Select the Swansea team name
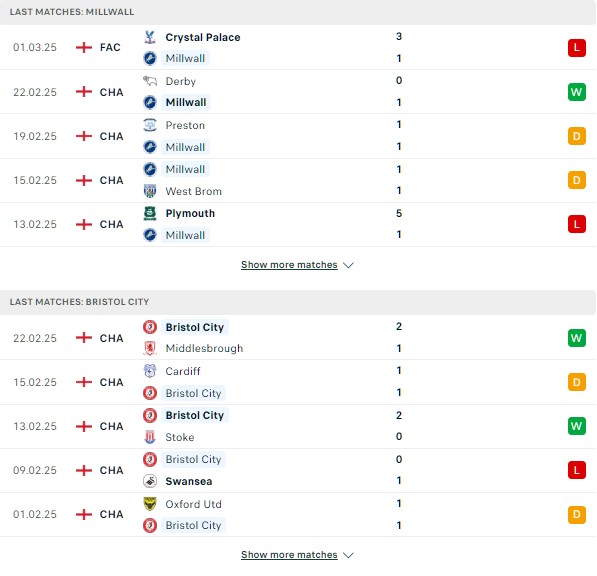 (x=189, y=481)
